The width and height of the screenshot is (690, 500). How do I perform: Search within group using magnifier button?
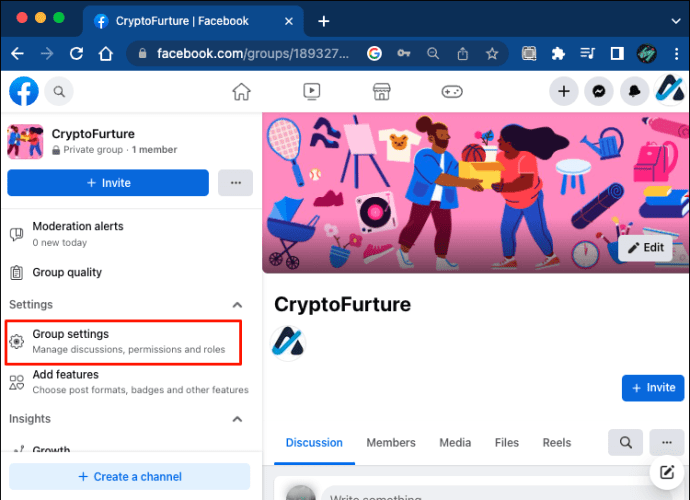pyautogui.click(x=625, y=442)
